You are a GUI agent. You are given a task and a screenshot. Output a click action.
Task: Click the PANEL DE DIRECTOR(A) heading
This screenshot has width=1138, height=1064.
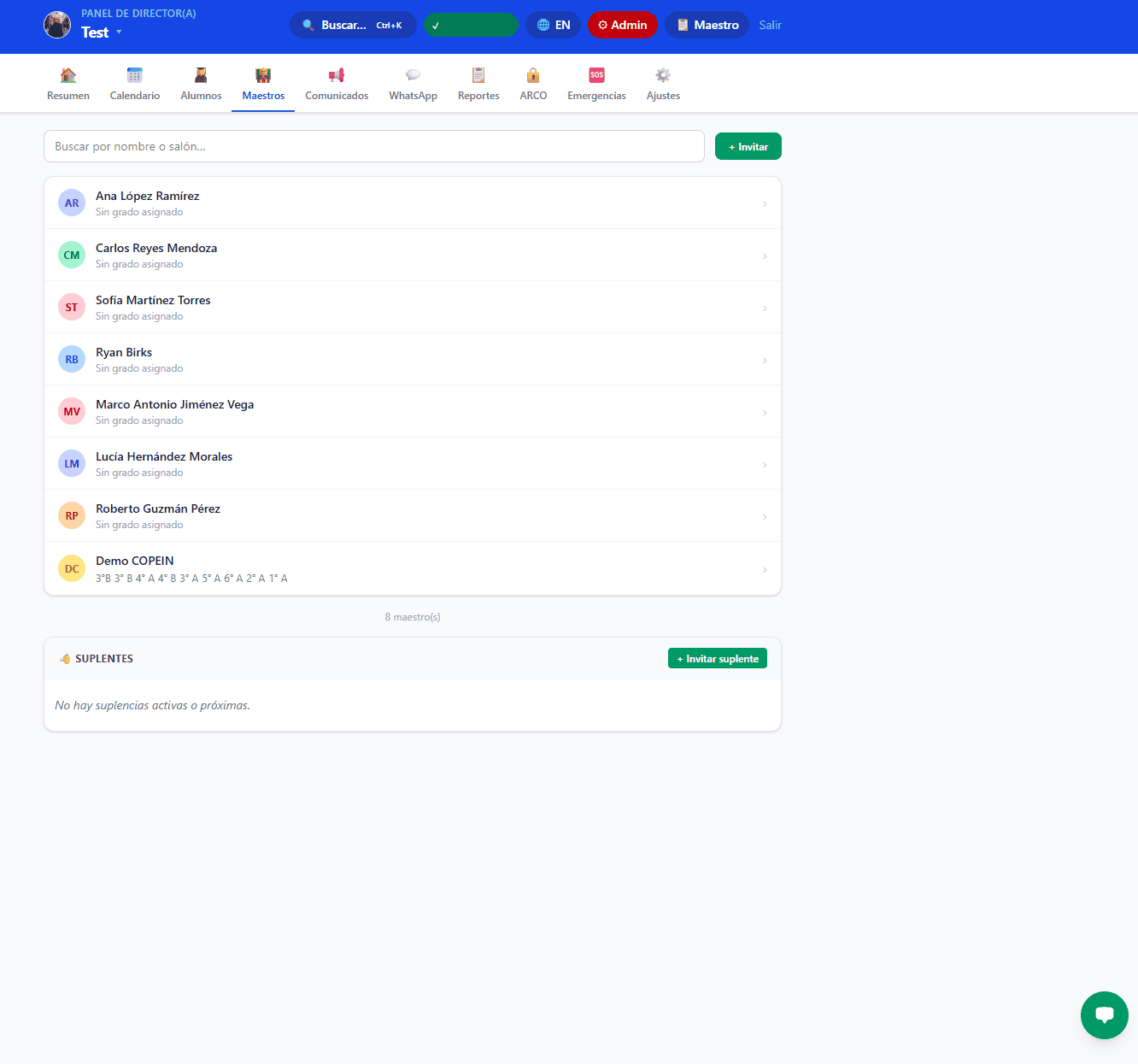[138, 14]
